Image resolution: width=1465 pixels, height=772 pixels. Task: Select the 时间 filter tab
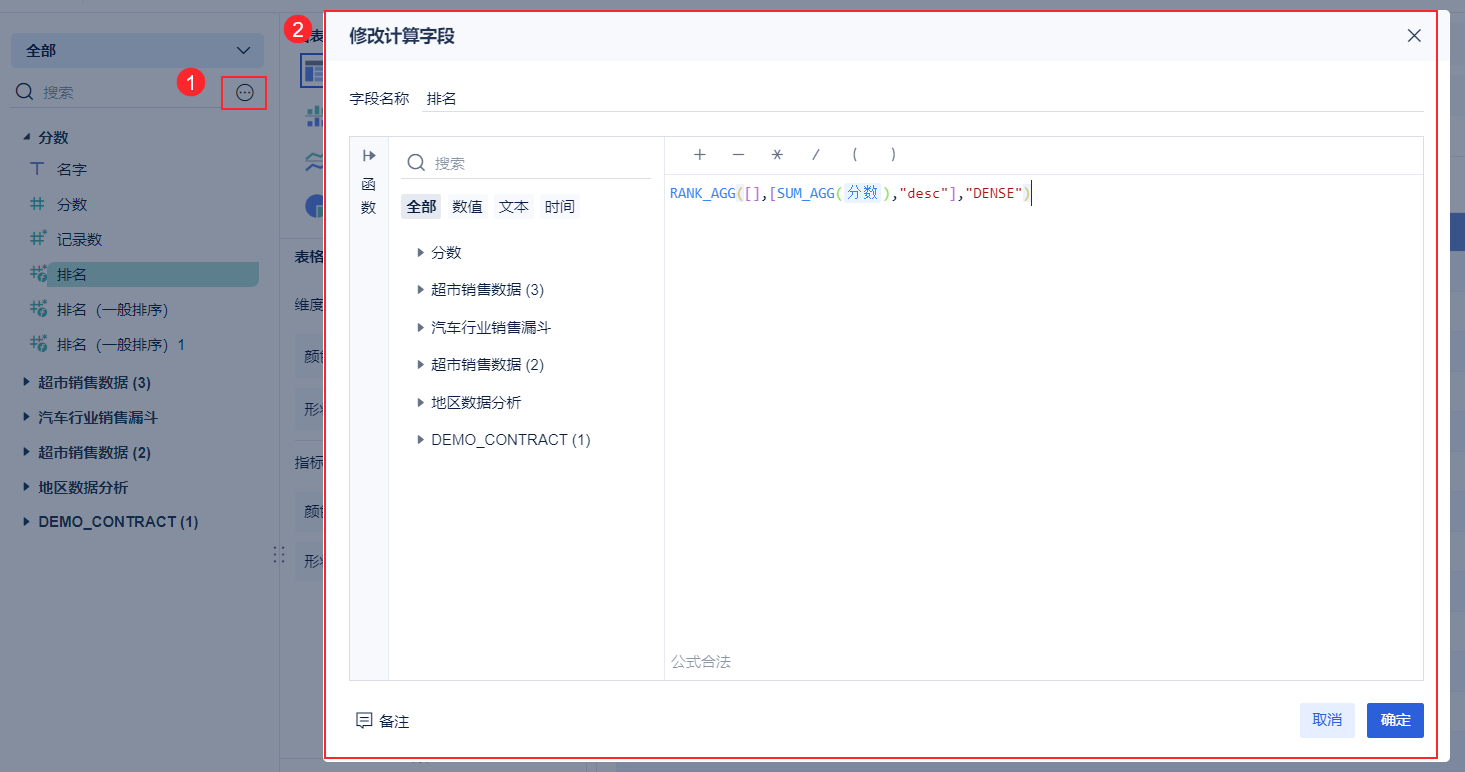click(560, 207)
